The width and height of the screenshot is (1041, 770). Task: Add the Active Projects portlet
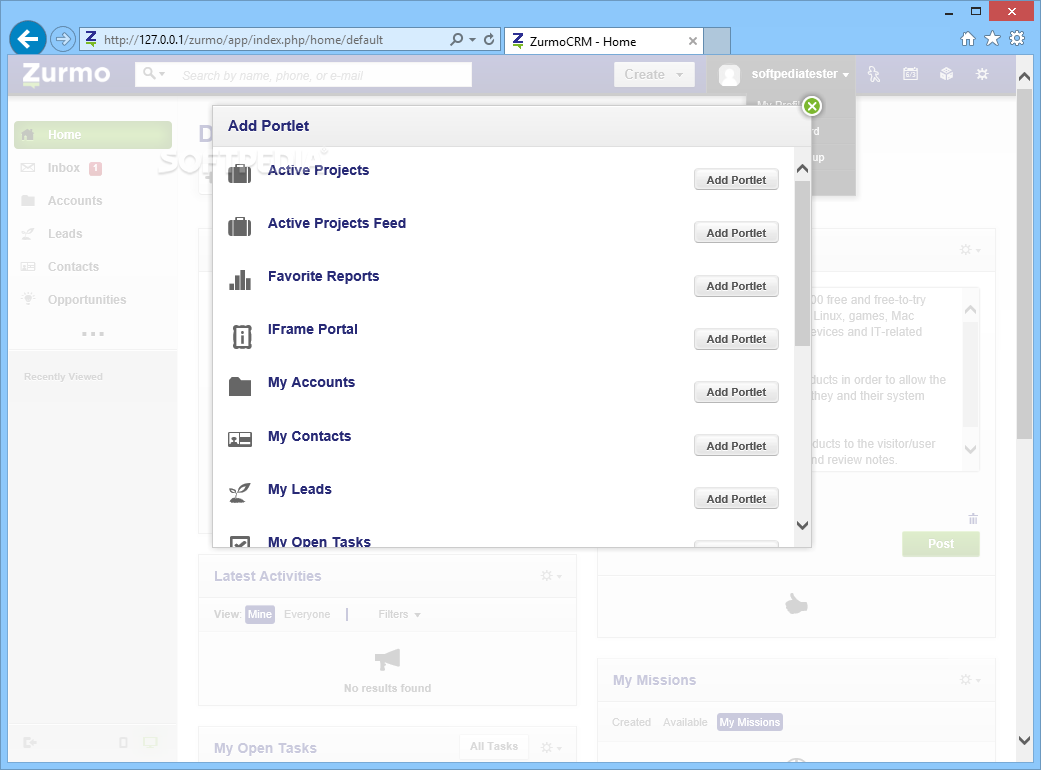click(x=736, y=180)
